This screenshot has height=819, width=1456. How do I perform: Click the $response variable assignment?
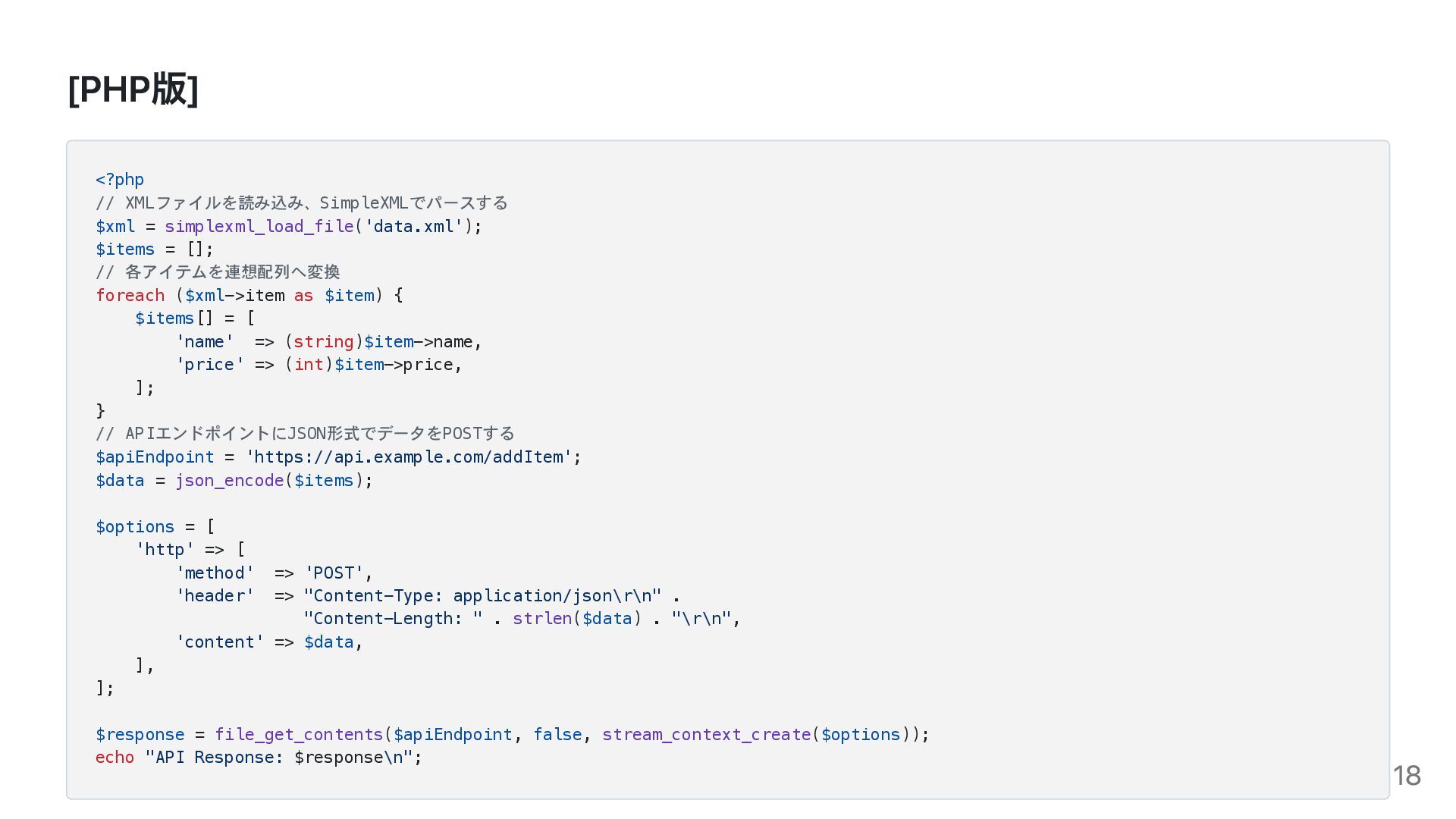pyautogui.click(x=140, y=734)
